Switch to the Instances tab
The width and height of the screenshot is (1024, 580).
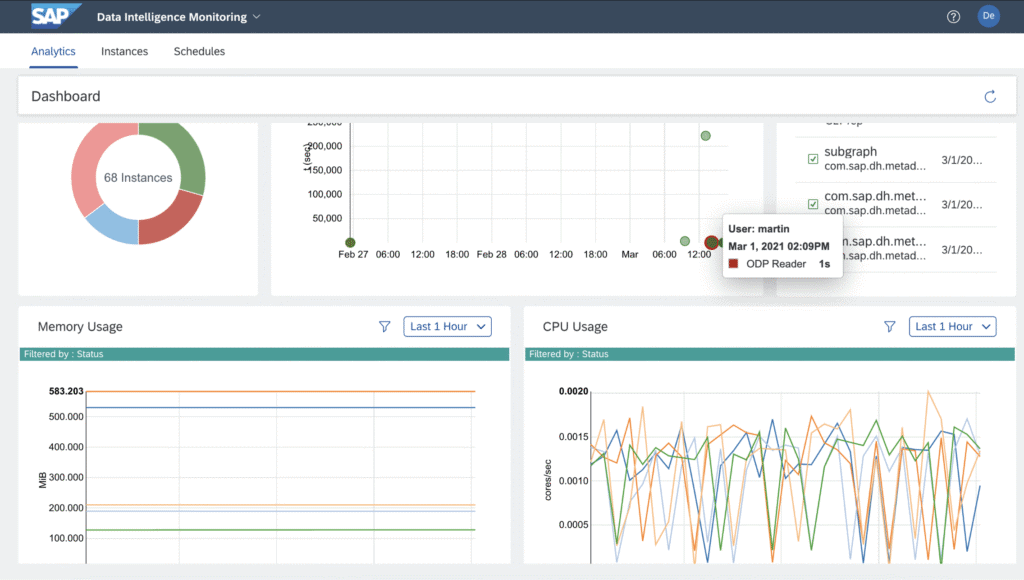point(124,51)
